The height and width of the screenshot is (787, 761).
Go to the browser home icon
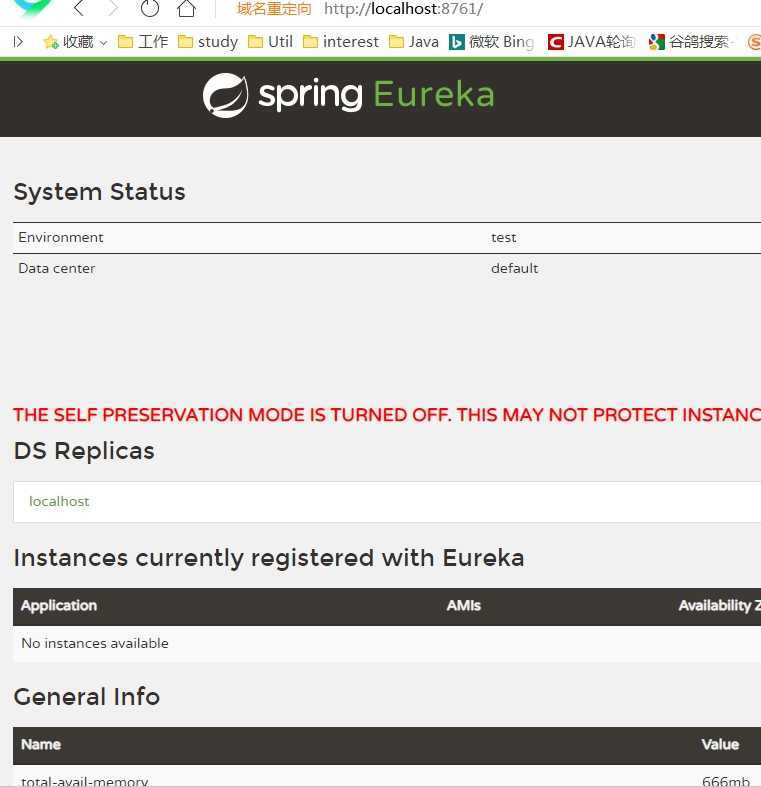coord(186,8)
